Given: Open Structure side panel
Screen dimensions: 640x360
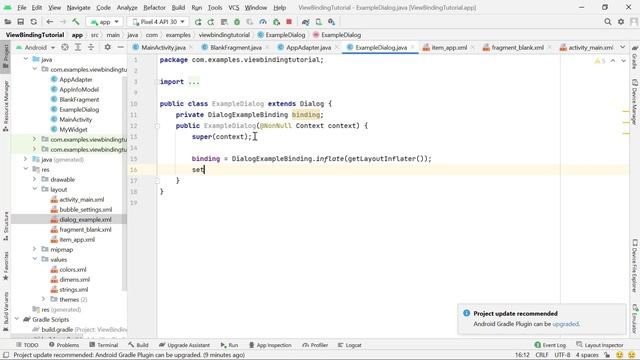Looking at the screenshot, I should pyautogui.click(x=6, y=226).
